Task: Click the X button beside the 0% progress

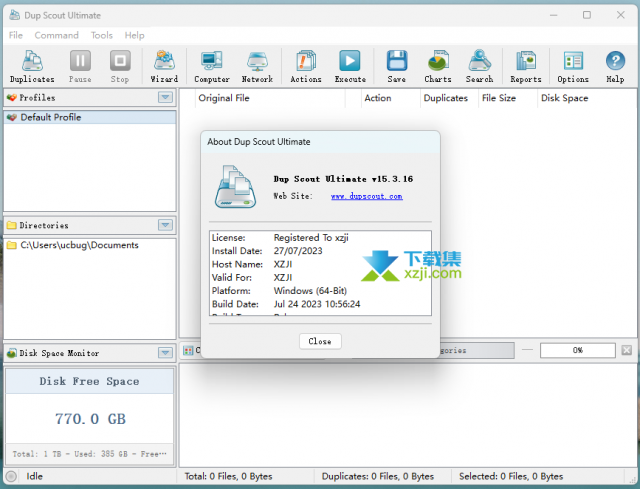Action: tap(627, 350)
